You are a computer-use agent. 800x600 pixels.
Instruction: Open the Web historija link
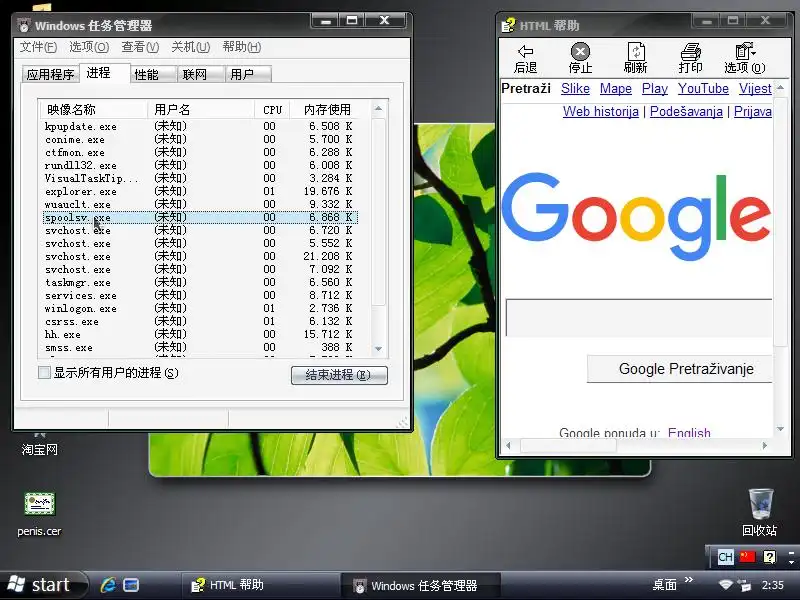tap(601, 111)
